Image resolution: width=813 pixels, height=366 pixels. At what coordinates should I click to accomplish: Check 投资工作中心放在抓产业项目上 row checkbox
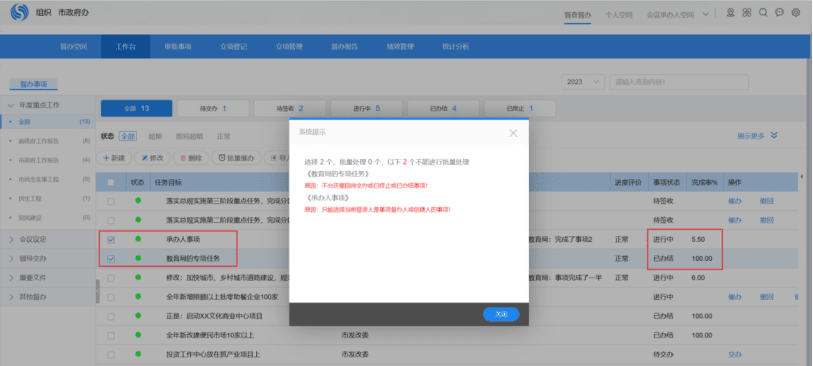pos(111,355)
